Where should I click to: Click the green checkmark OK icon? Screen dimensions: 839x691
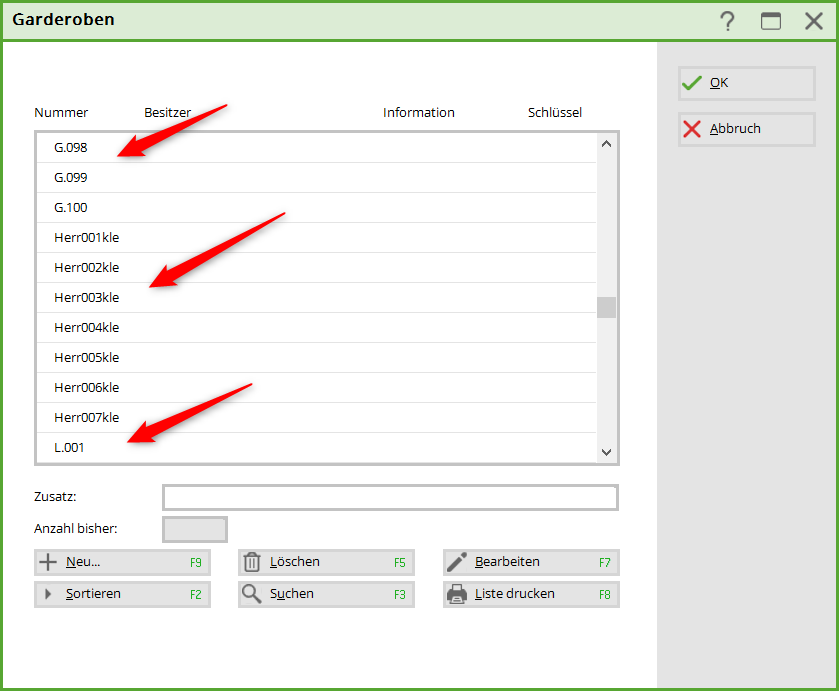(692, 83)
